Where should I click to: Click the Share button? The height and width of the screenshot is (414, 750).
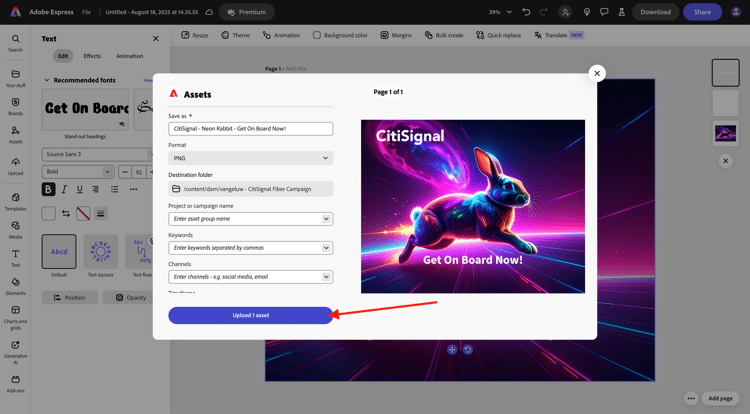tap(702, 12)
